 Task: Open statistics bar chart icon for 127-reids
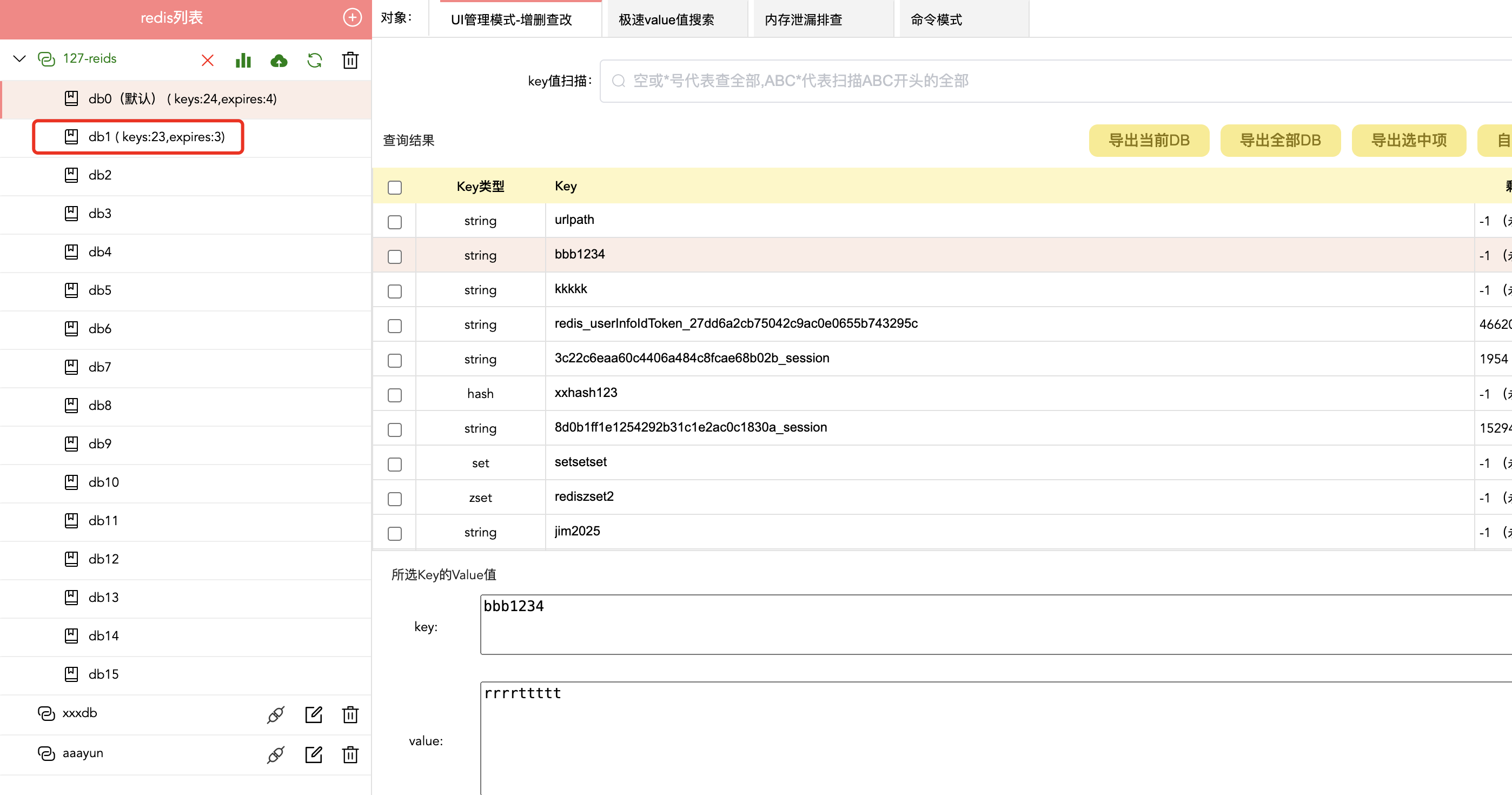coord(243,60)
